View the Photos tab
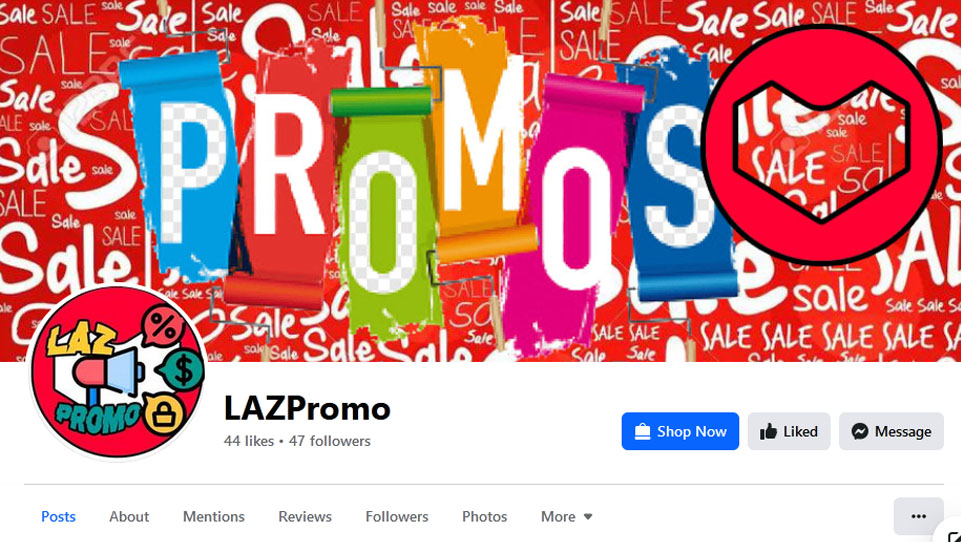961x542 pixels. point(484,516)
